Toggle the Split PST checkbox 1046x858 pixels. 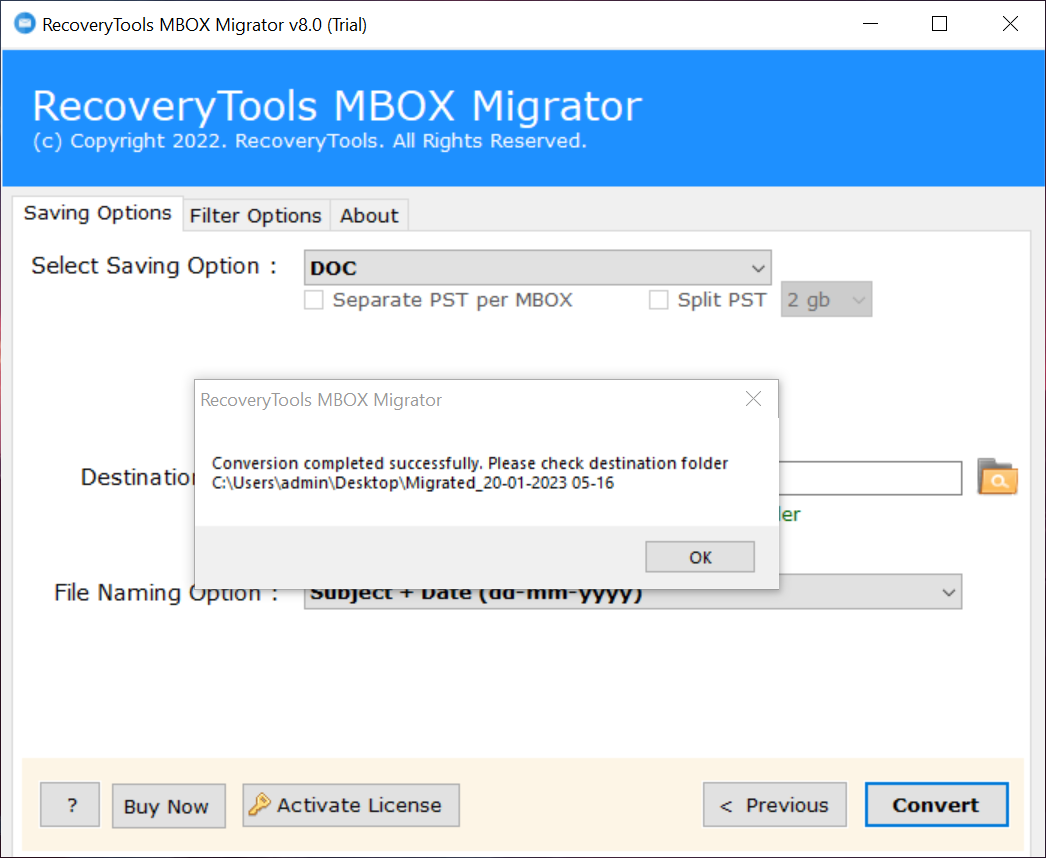658,300
